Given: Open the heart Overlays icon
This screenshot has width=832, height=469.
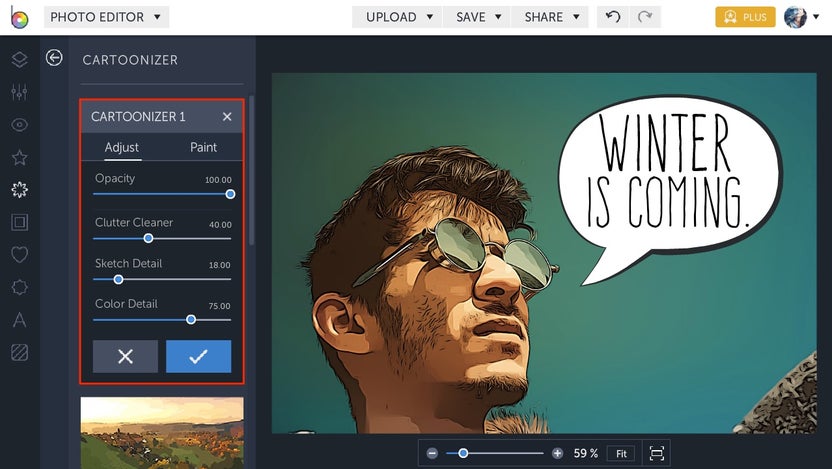Looking at the screenshot, I should pyautogui.click(x=20, y=255).
